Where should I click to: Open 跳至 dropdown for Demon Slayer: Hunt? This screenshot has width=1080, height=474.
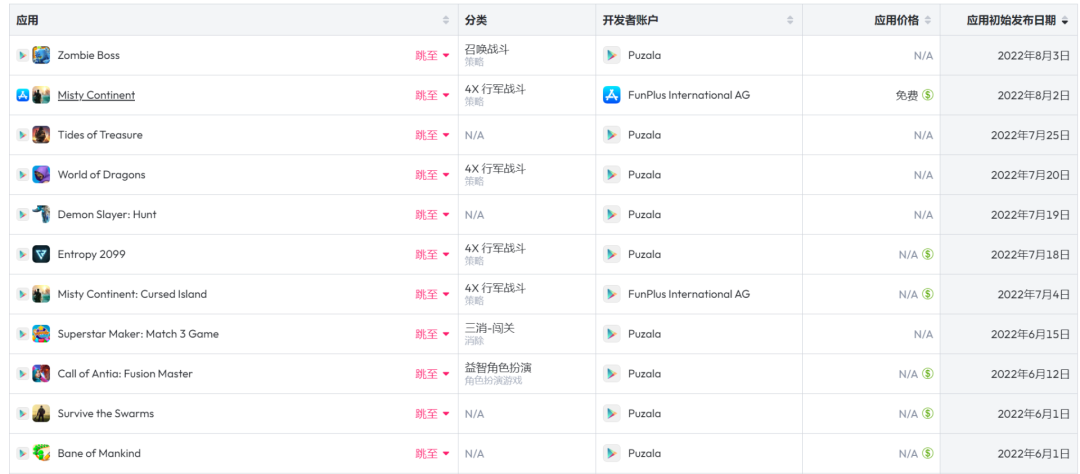pos(433,214)
